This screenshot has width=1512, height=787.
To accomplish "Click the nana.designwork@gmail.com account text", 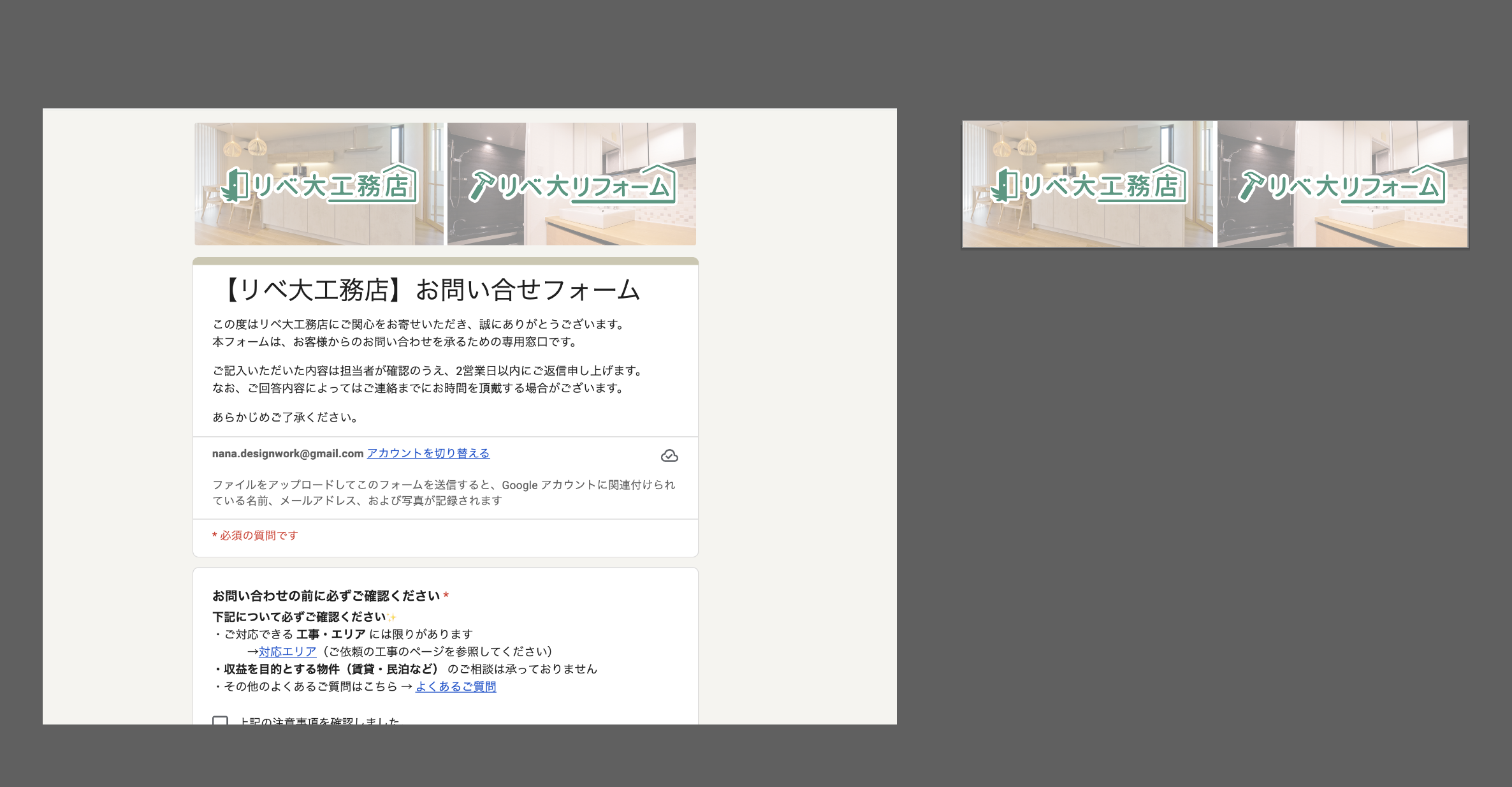I will [x=287, y=453].
